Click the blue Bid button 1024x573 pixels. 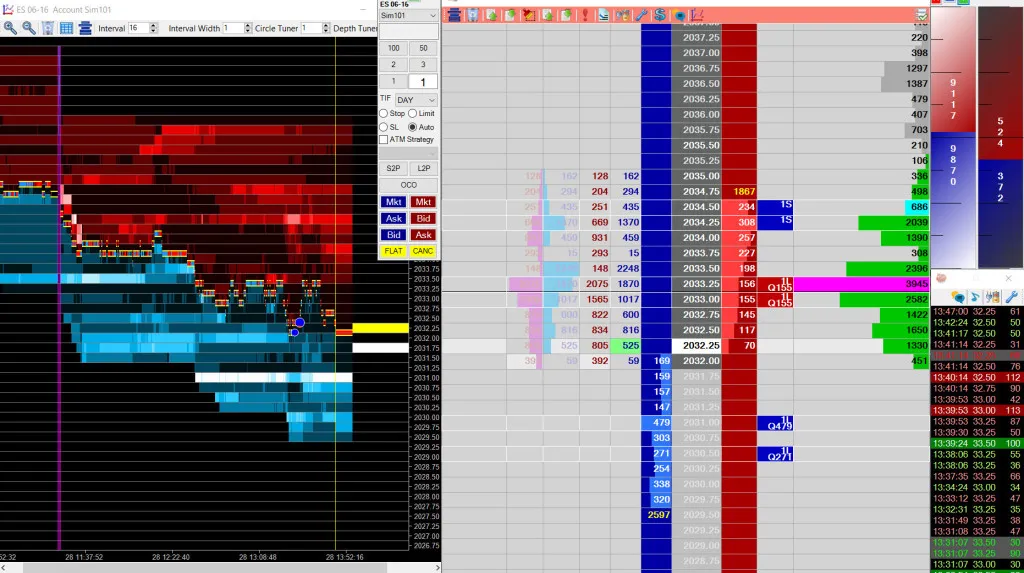393,235
